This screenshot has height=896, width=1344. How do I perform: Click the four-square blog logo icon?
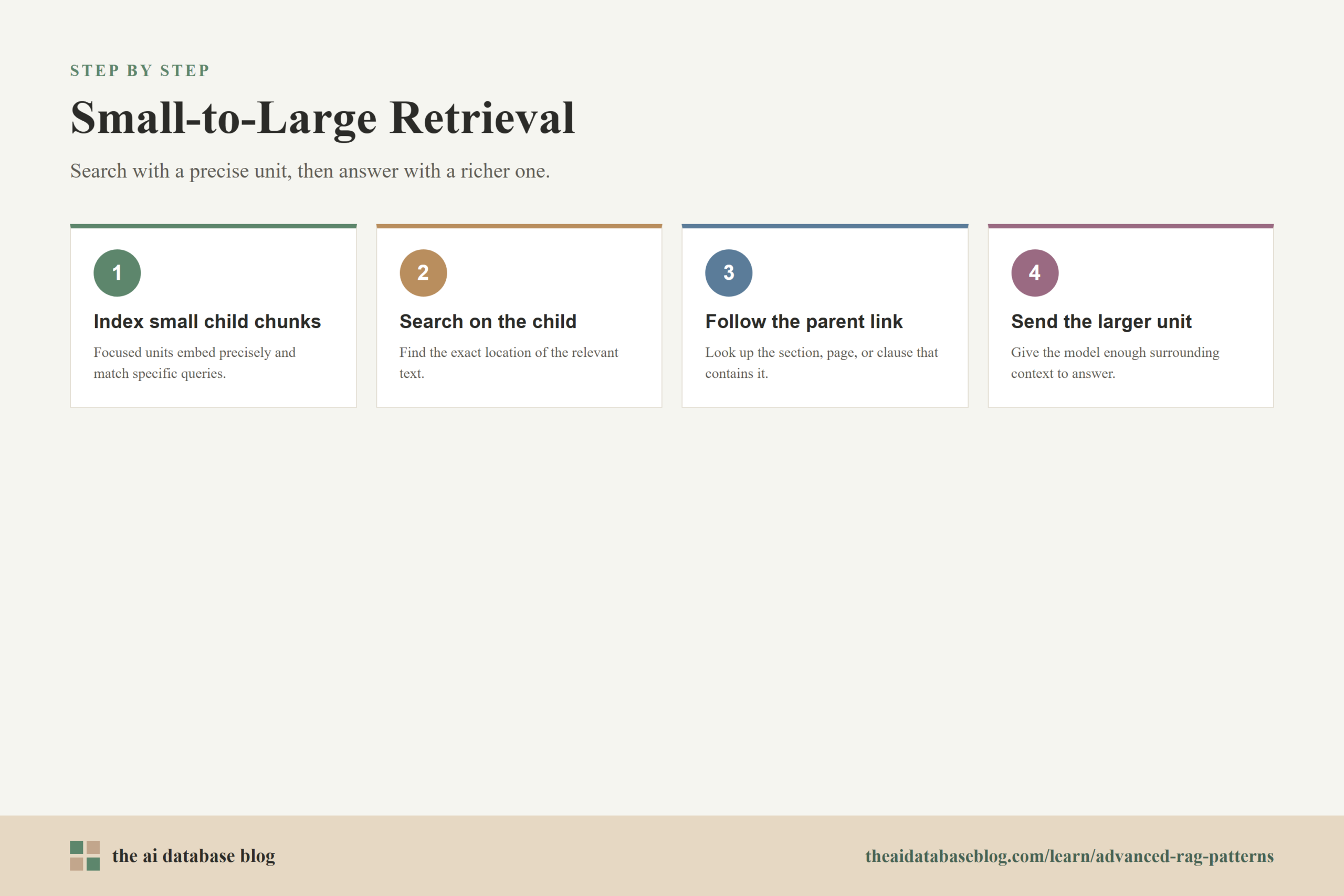pos(85,856)
